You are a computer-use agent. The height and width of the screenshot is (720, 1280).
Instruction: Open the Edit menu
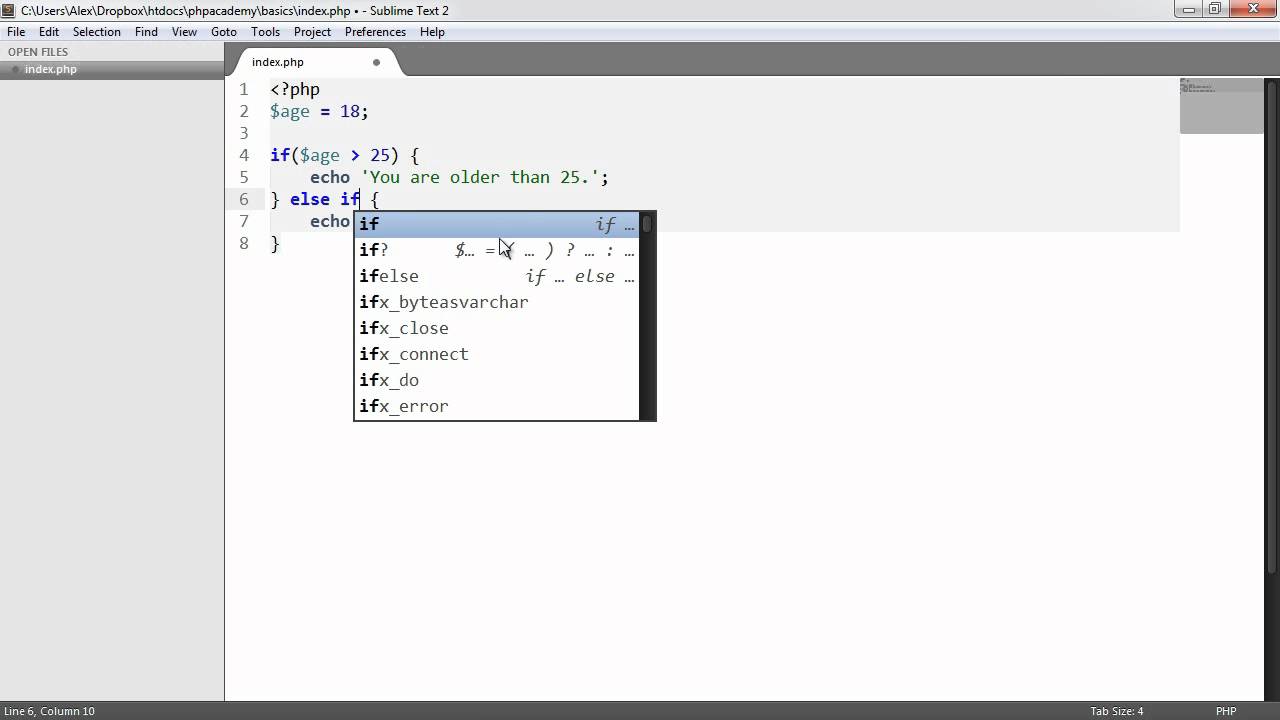(x=49, y=32)
